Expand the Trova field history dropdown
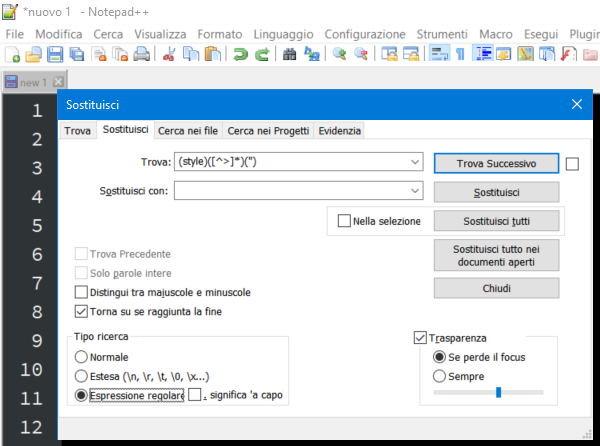Screen dimensions: 600x446 click(415, 162)
